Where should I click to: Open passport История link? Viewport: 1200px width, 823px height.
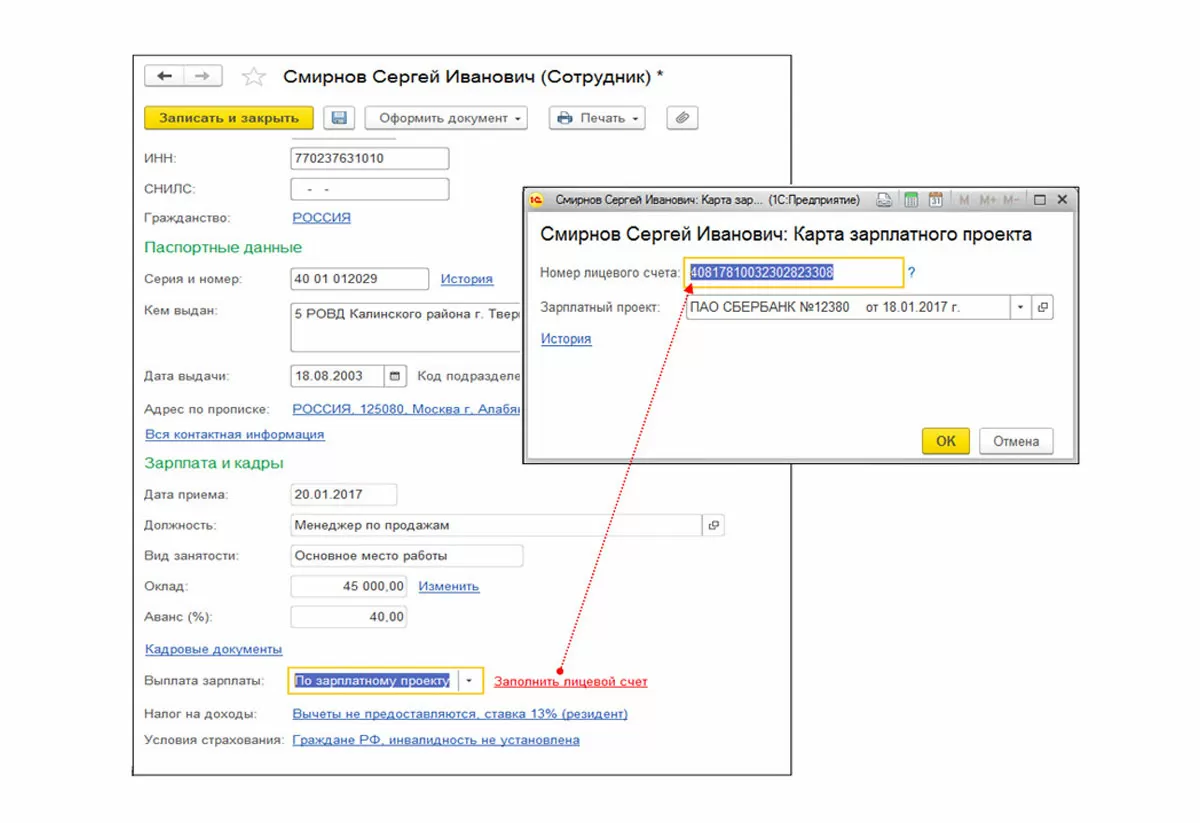click(467, 279)
